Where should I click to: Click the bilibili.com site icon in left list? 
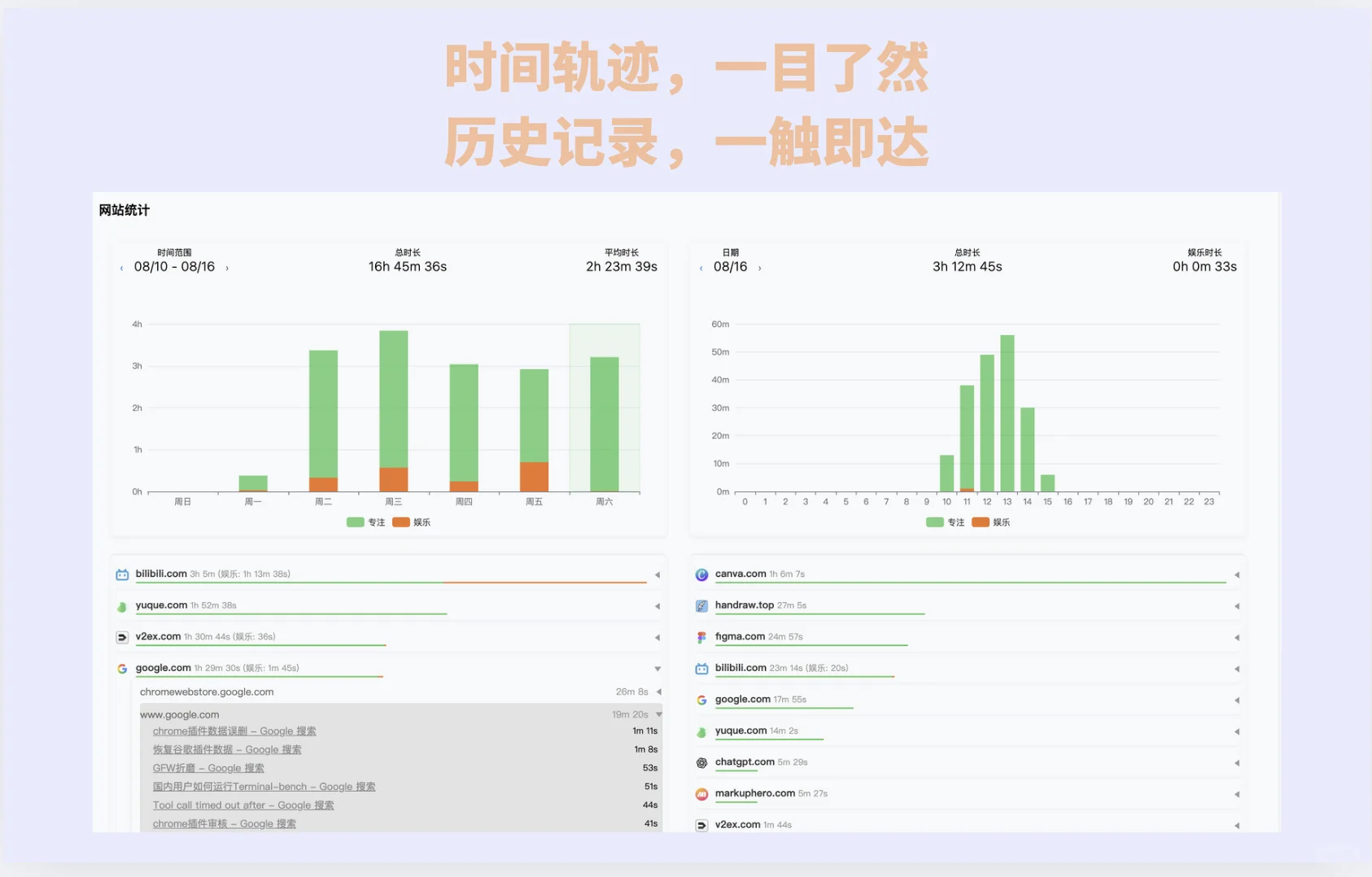pos(121,574)
